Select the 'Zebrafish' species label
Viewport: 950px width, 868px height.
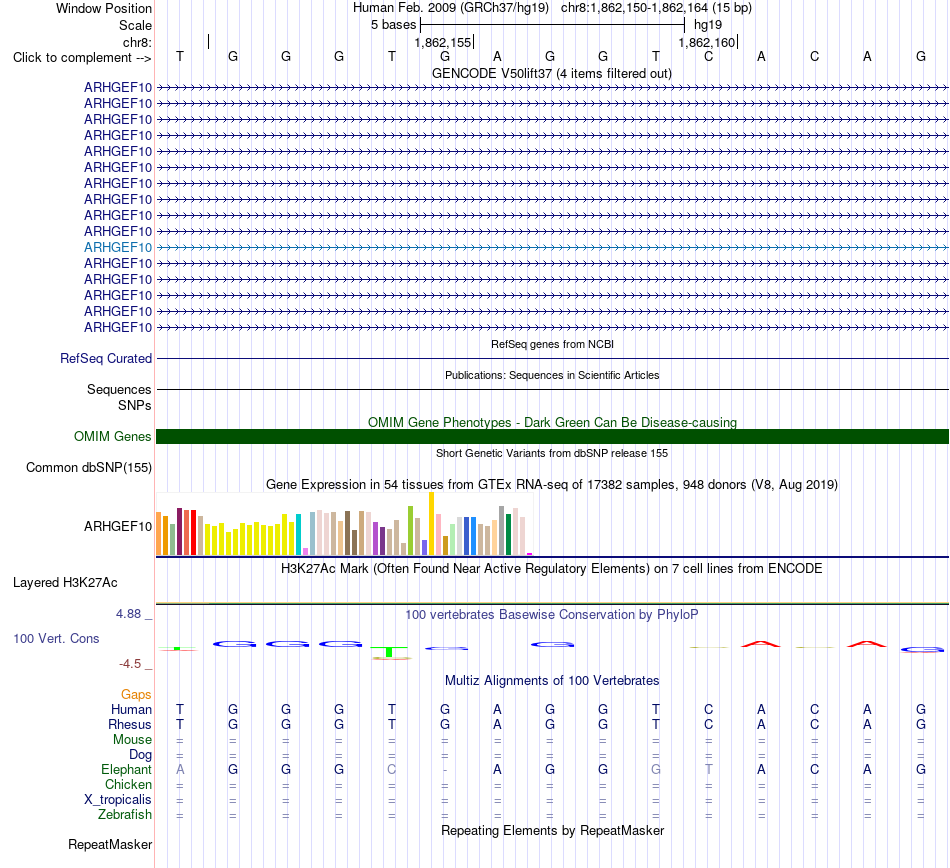coord(125,815)
